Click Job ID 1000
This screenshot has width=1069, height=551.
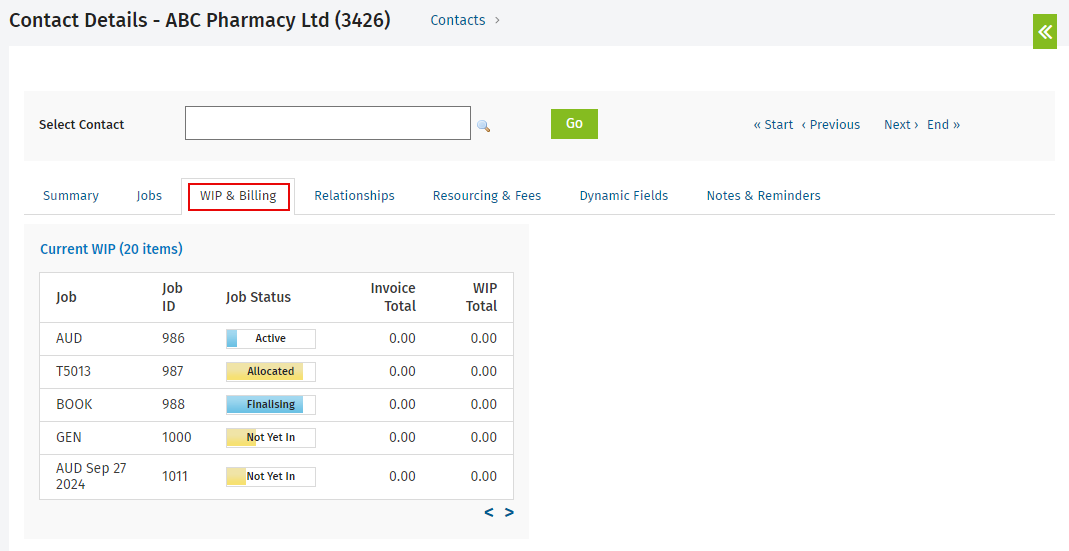tap(177, 437)
